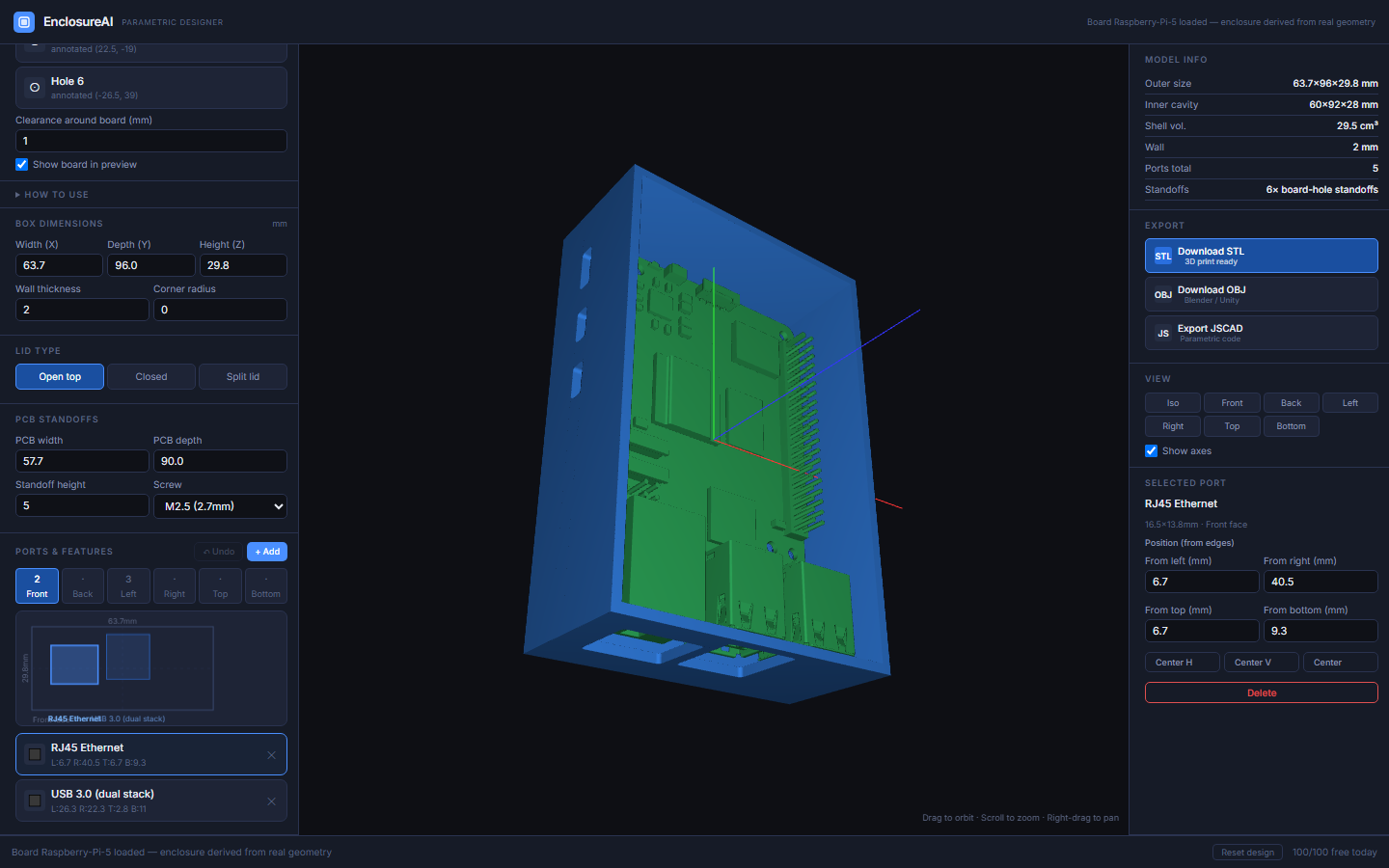Click the Clearance around board field
This screenshot has width=1389, height=868.
(x=151, y=141)
